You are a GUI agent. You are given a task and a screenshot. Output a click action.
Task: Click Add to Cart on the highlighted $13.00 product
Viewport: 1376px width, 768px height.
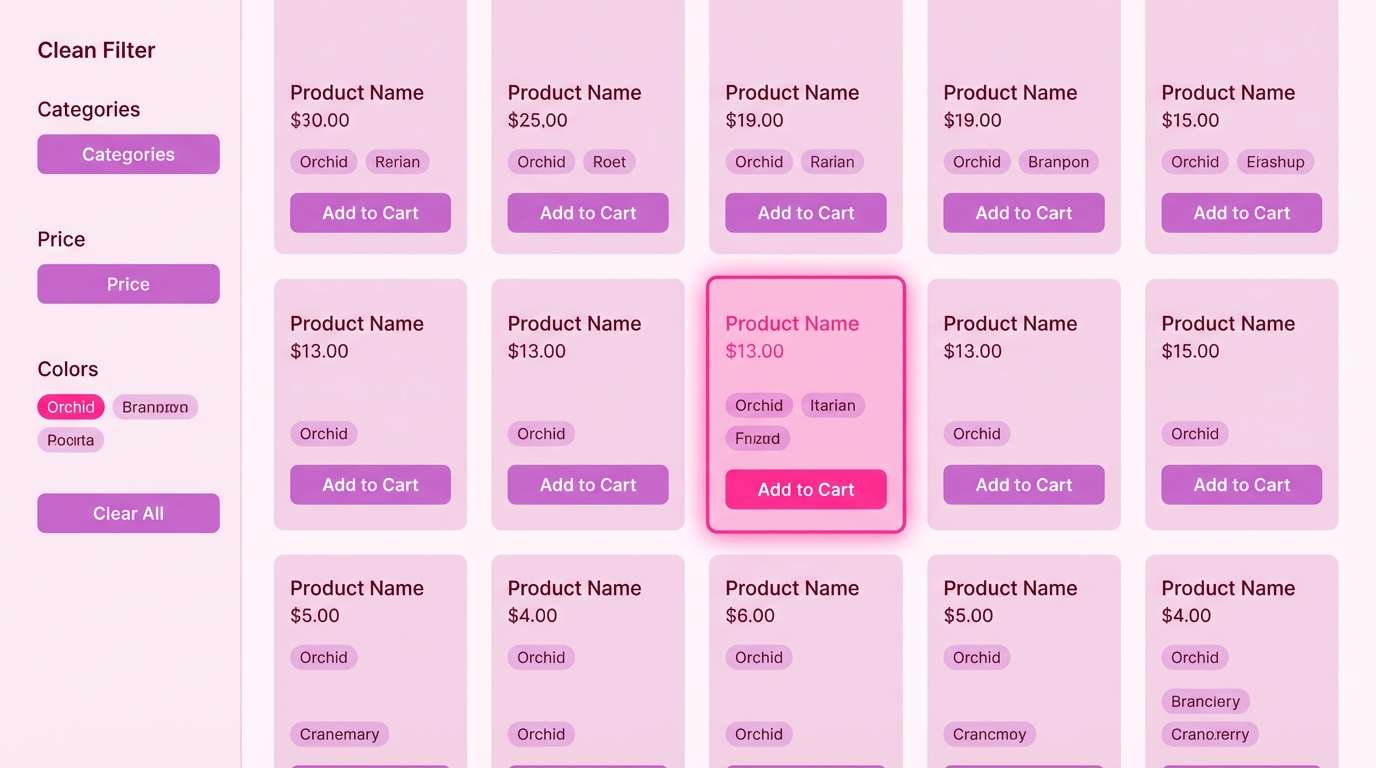pyautogui.click(x=805, y=489)
